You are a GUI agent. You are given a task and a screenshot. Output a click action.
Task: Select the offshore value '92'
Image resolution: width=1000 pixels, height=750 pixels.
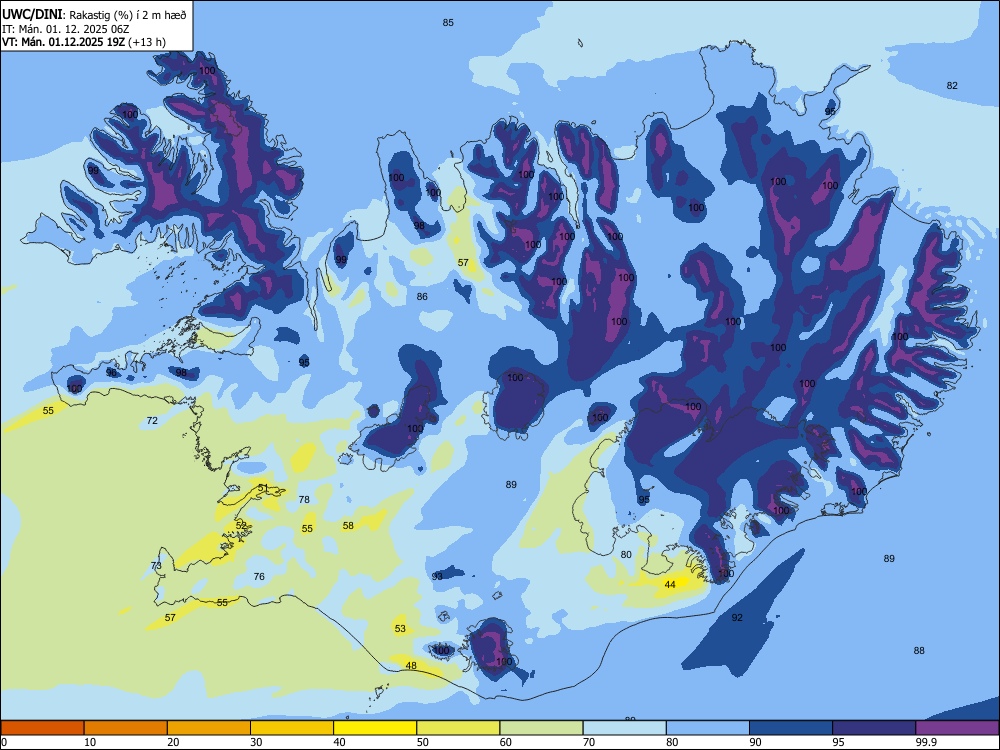point(737,617)
